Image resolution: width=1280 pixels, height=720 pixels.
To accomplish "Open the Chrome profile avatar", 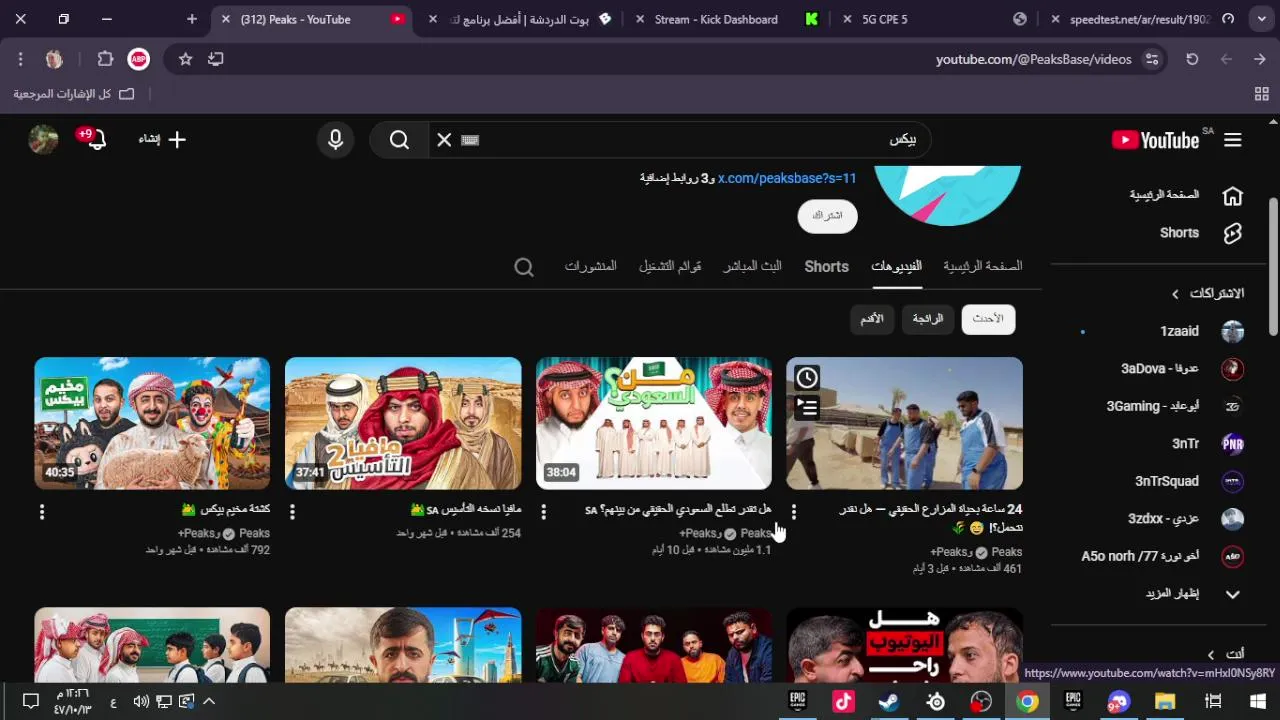I will 54,59.
